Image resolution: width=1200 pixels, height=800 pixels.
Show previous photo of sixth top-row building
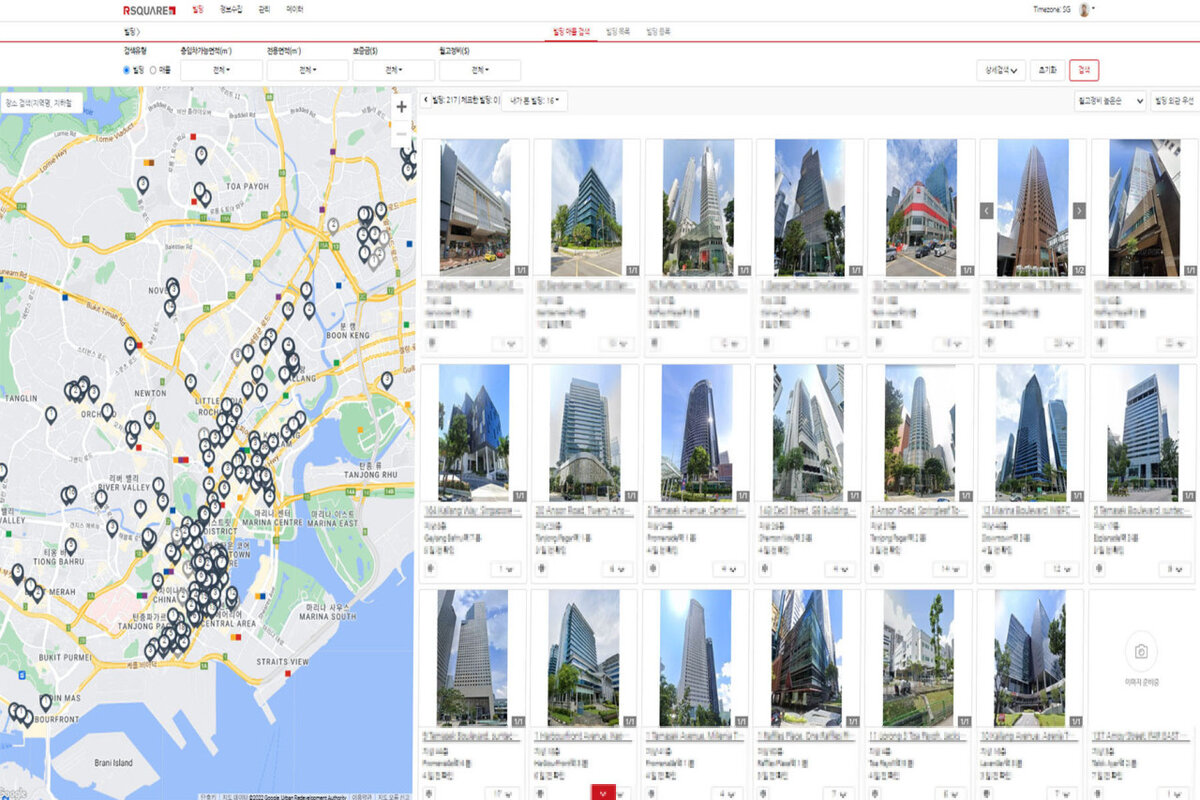986,210
